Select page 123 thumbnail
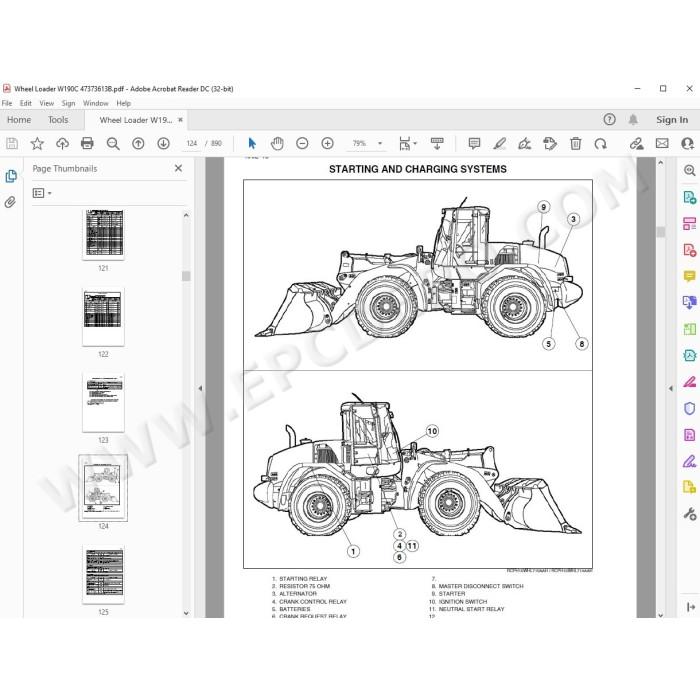 (x=103, y=403)
